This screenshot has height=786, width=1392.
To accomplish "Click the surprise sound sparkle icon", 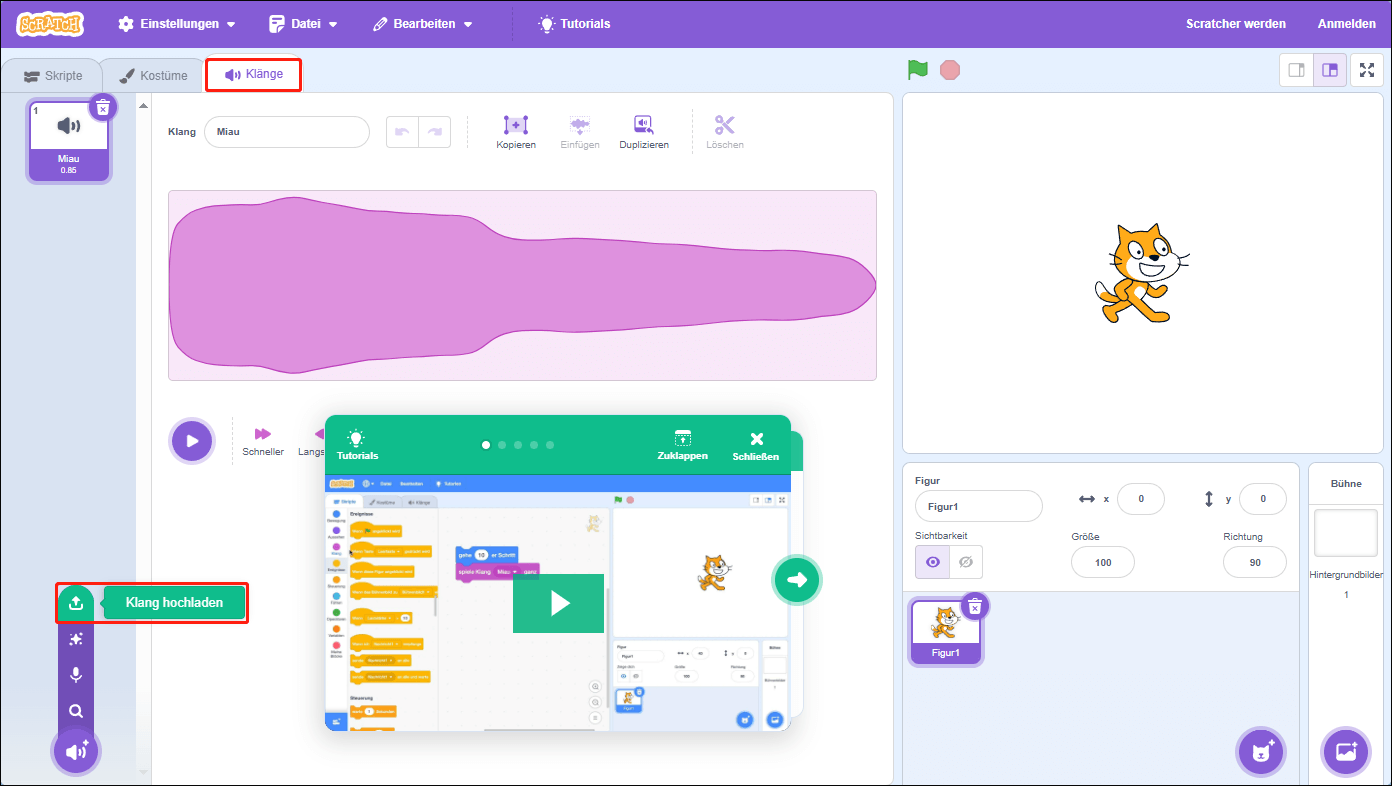I will coord(75,639).
